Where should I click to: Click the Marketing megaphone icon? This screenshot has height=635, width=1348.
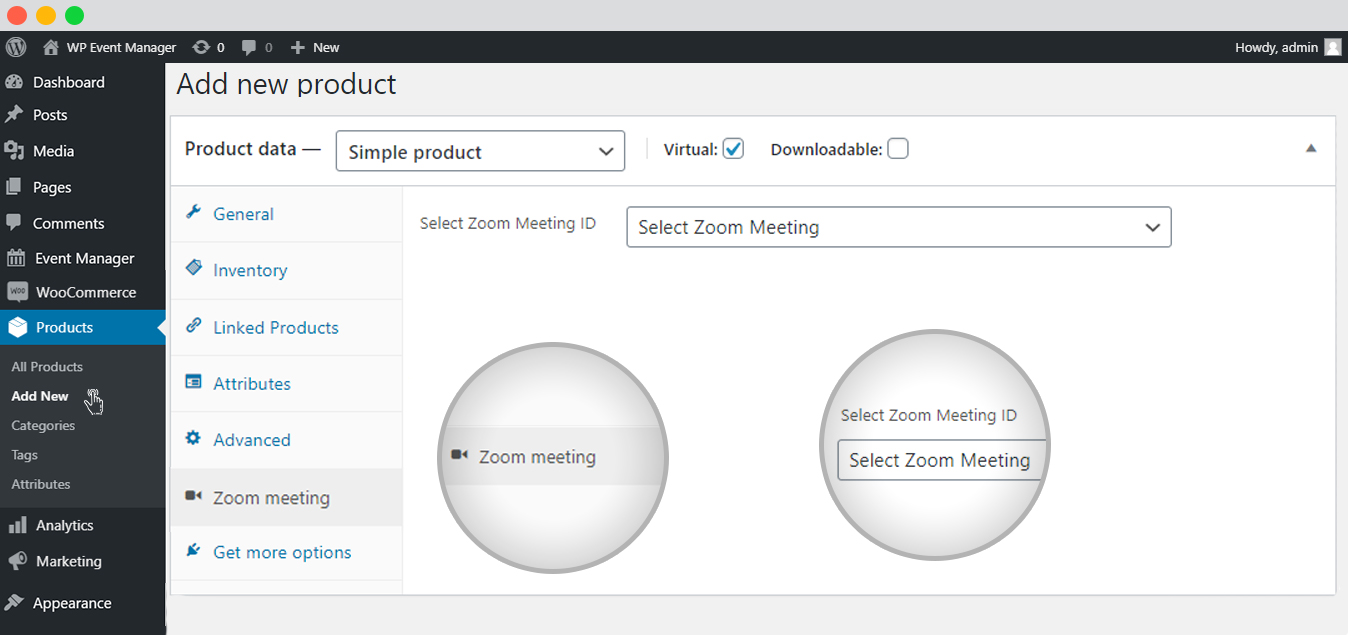(17, 560)
